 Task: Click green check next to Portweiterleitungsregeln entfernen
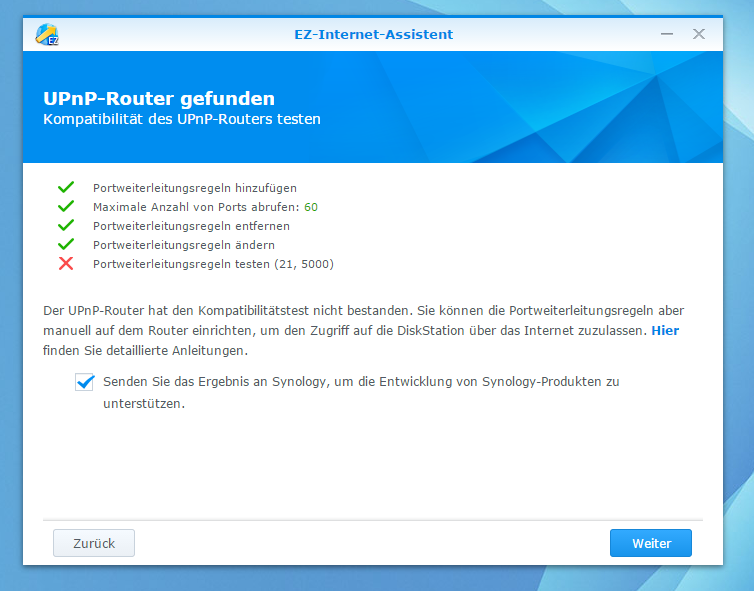click(x=66, y=225)
